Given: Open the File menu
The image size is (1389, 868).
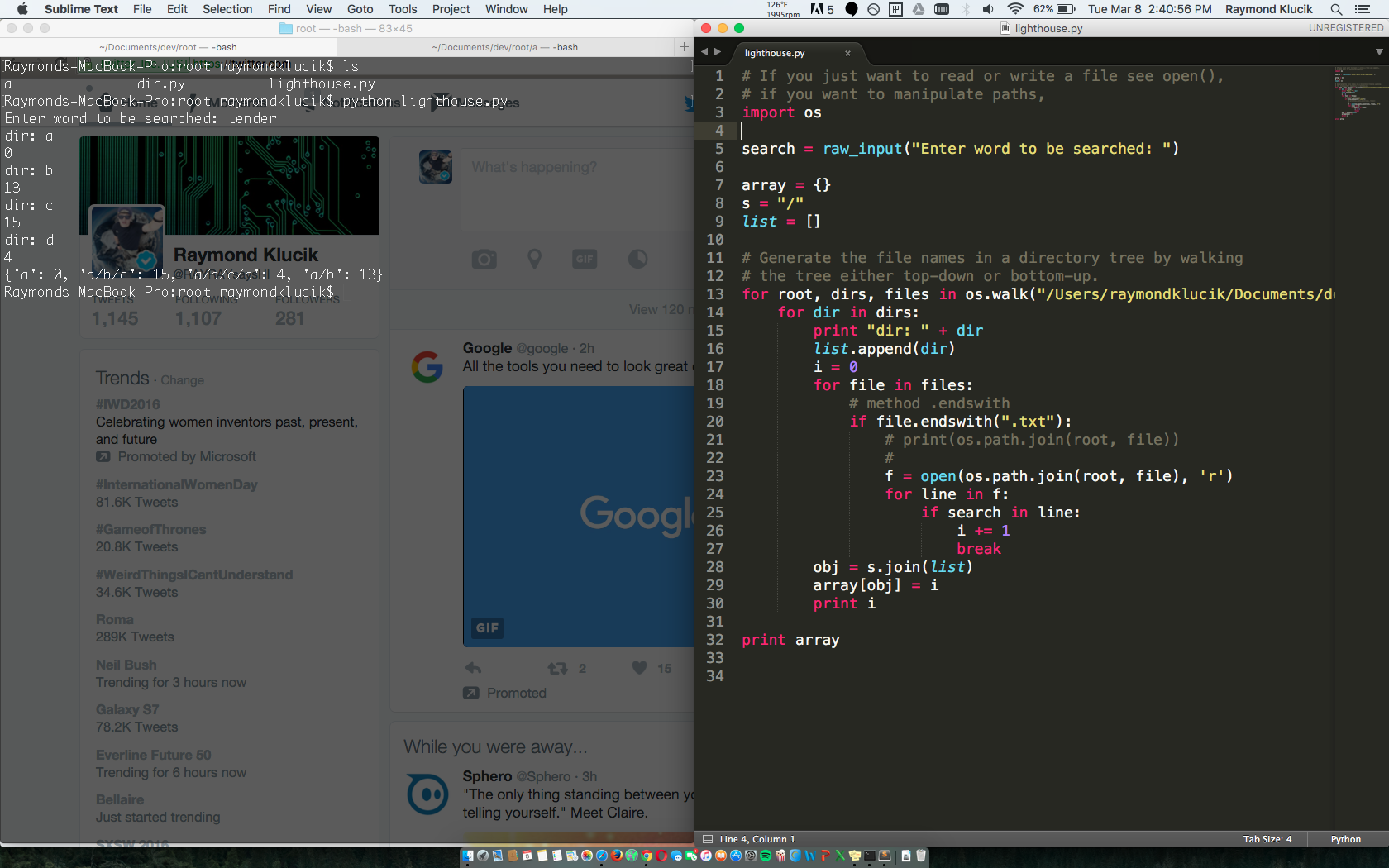Looking at the screenshot, I should click(142, 9).
